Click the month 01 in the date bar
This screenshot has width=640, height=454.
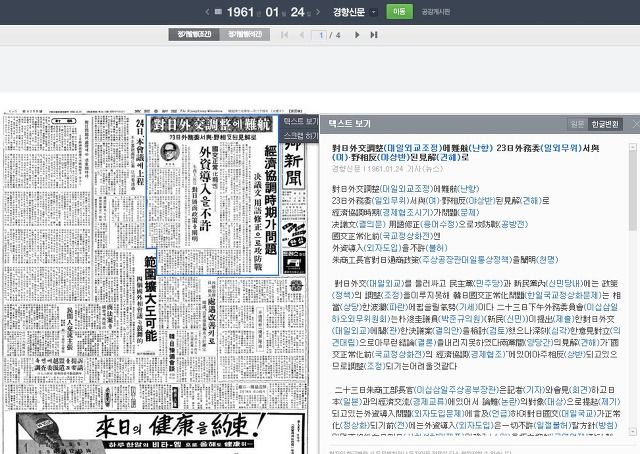click(272, 12)
